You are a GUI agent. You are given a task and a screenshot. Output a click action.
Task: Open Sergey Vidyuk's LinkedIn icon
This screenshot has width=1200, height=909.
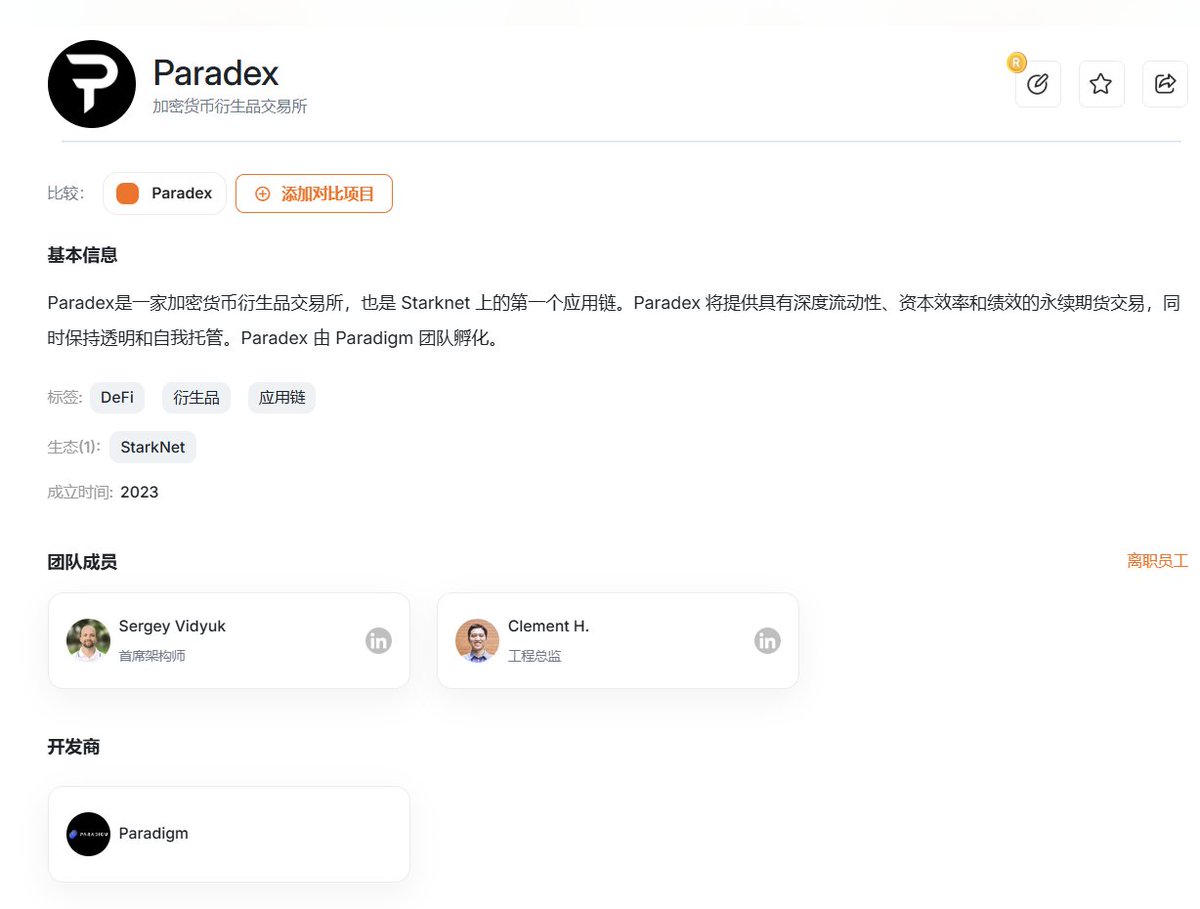378,641
